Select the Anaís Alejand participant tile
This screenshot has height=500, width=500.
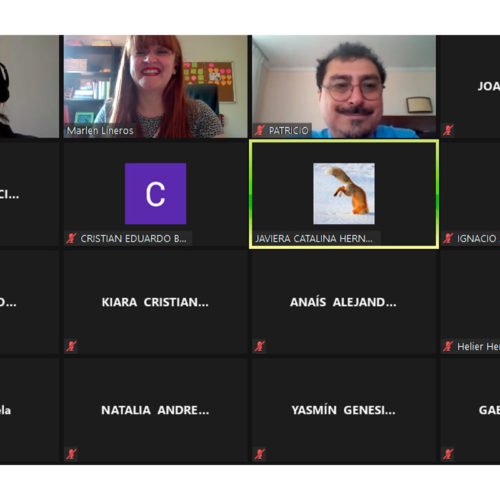(x=344, y=302)
